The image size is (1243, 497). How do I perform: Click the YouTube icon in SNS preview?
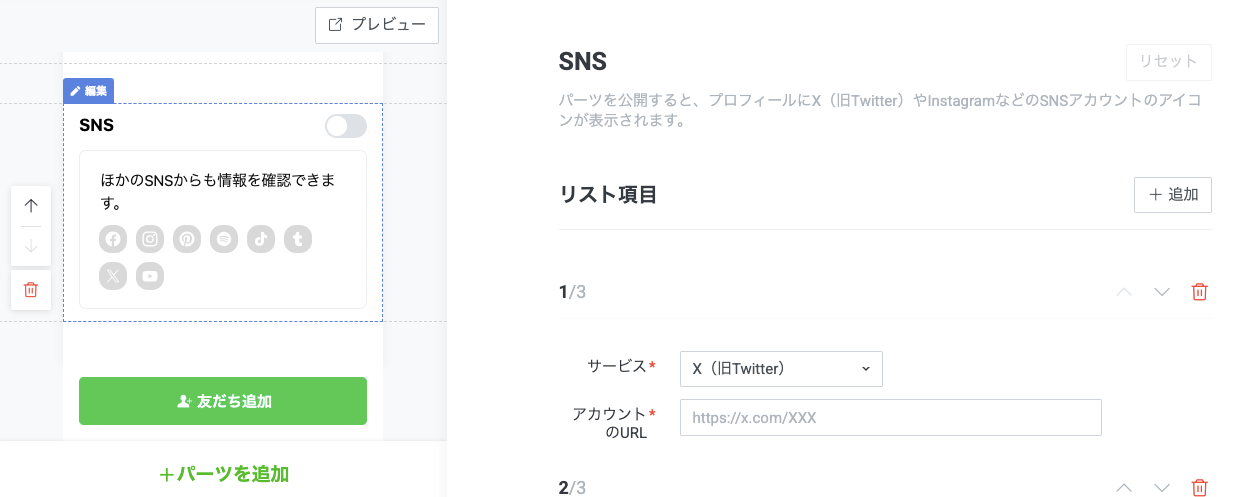point(150,276)
